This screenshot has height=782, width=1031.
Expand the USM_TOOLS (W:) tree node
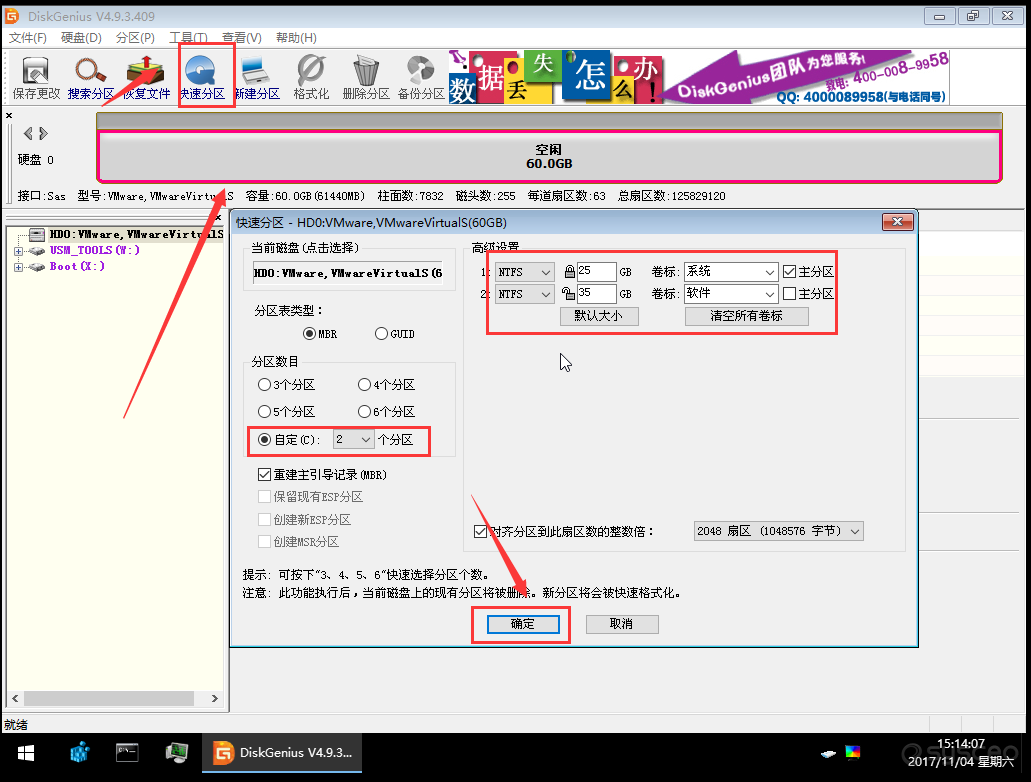point(18,251)
